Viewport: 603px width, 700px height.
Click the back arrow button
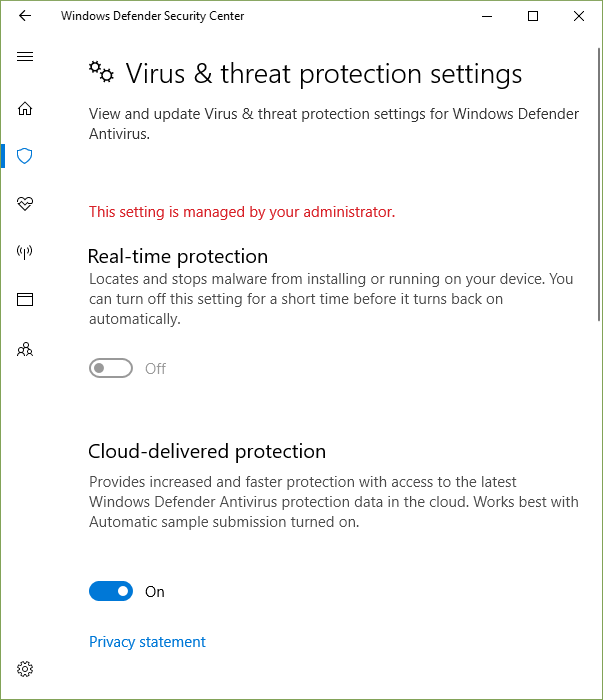coord(25,16)
